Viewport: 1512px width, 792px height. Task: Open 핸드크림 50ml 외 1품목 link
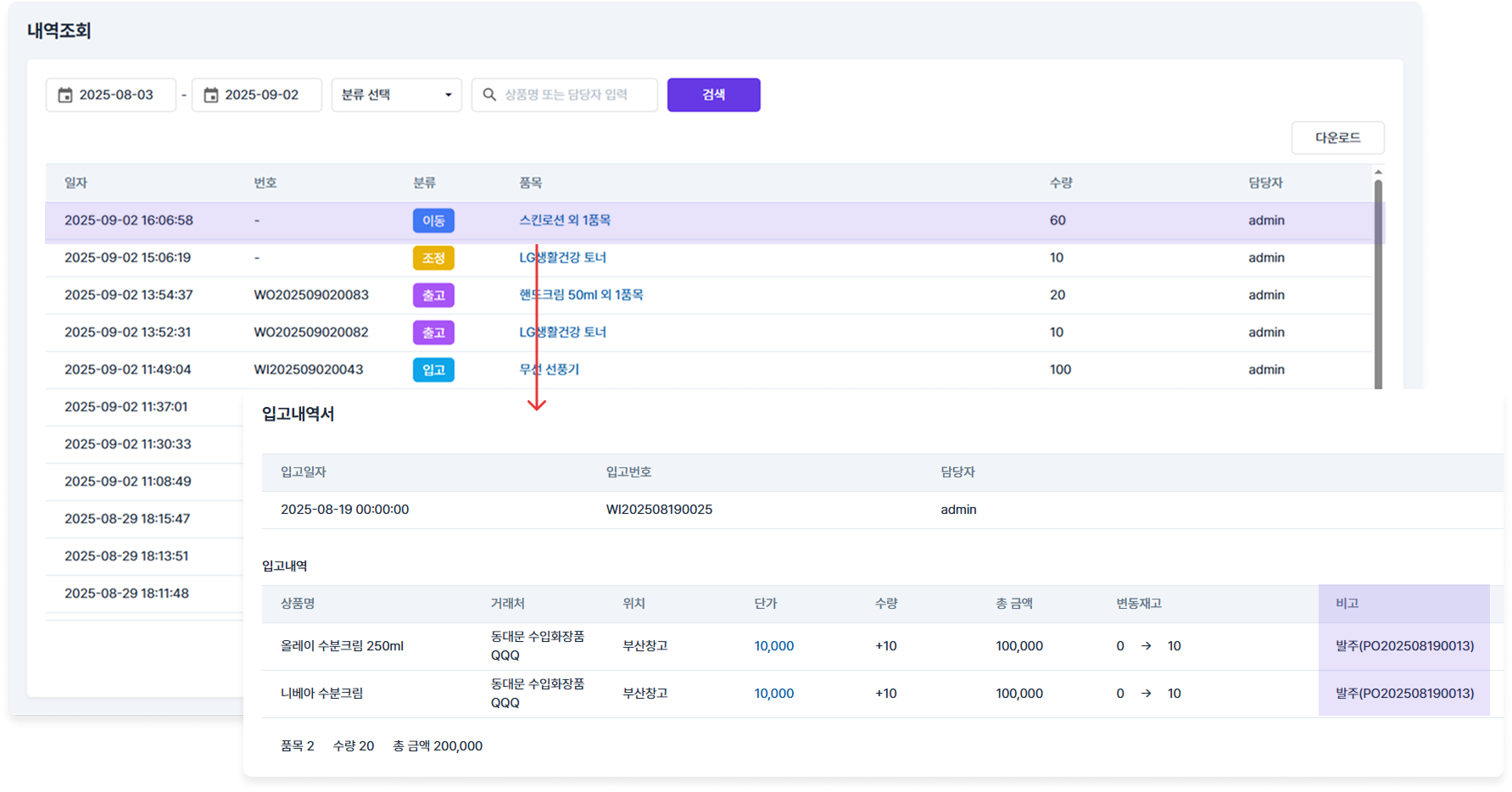click(581, 295)
